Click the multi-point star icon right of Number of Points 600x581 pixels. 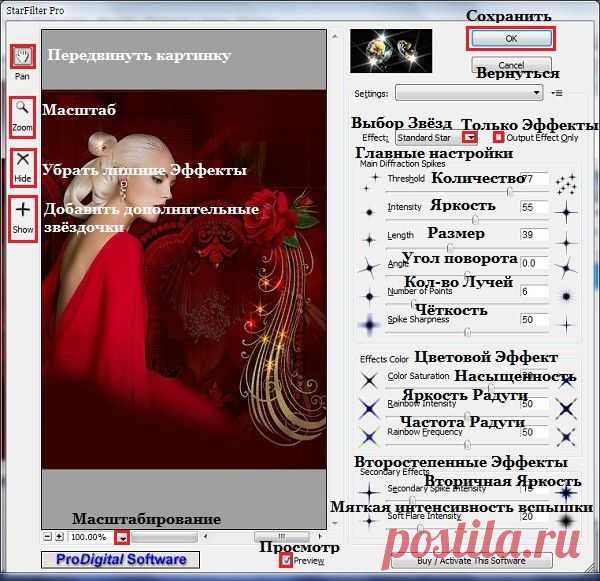click(566, 296)
